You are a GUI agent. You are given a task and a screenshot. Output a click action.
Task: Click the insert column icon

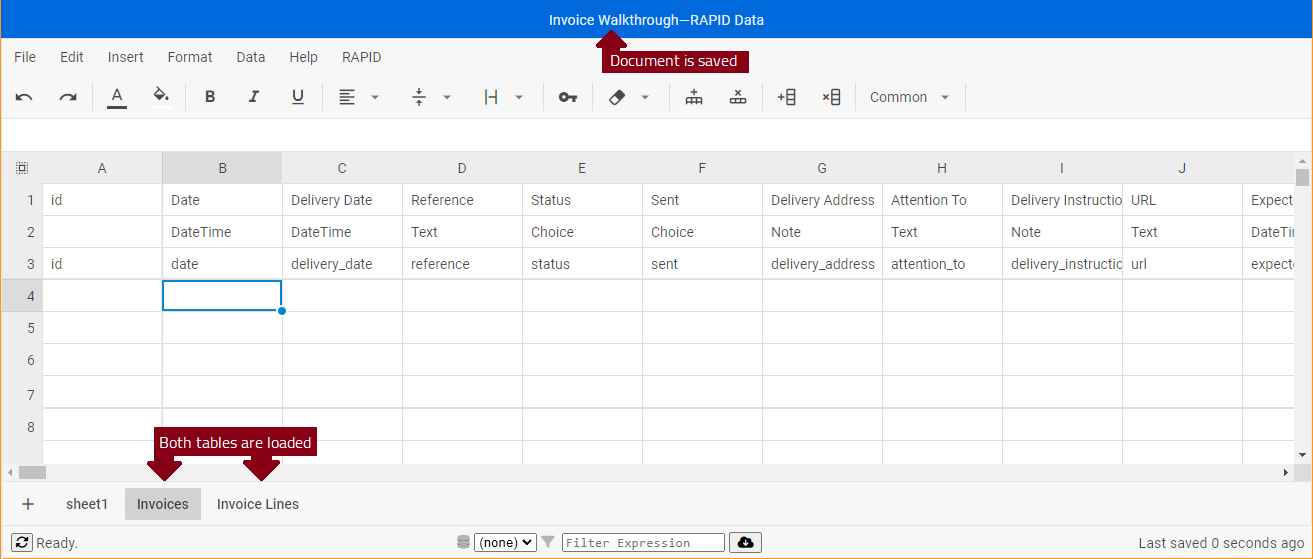(x=787, y=97)
